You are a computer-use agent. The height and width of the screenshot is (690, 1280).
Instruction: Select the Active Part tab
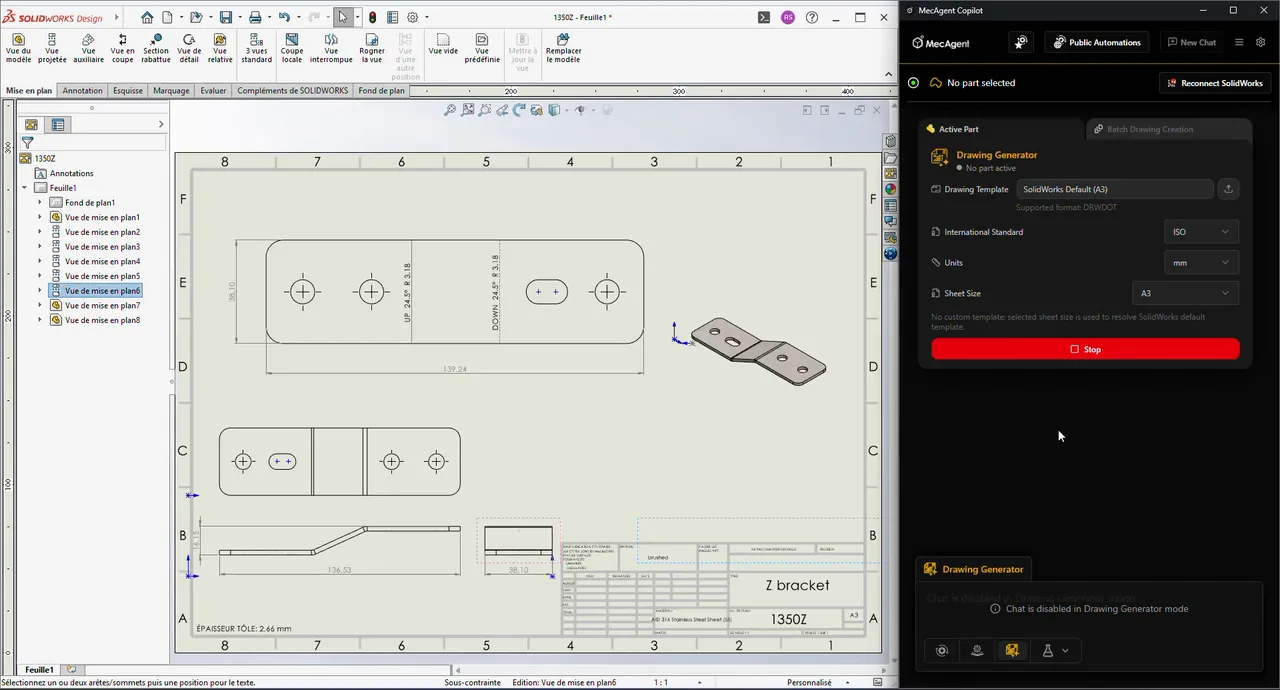pyautogui.click(x=1001, y=129)
